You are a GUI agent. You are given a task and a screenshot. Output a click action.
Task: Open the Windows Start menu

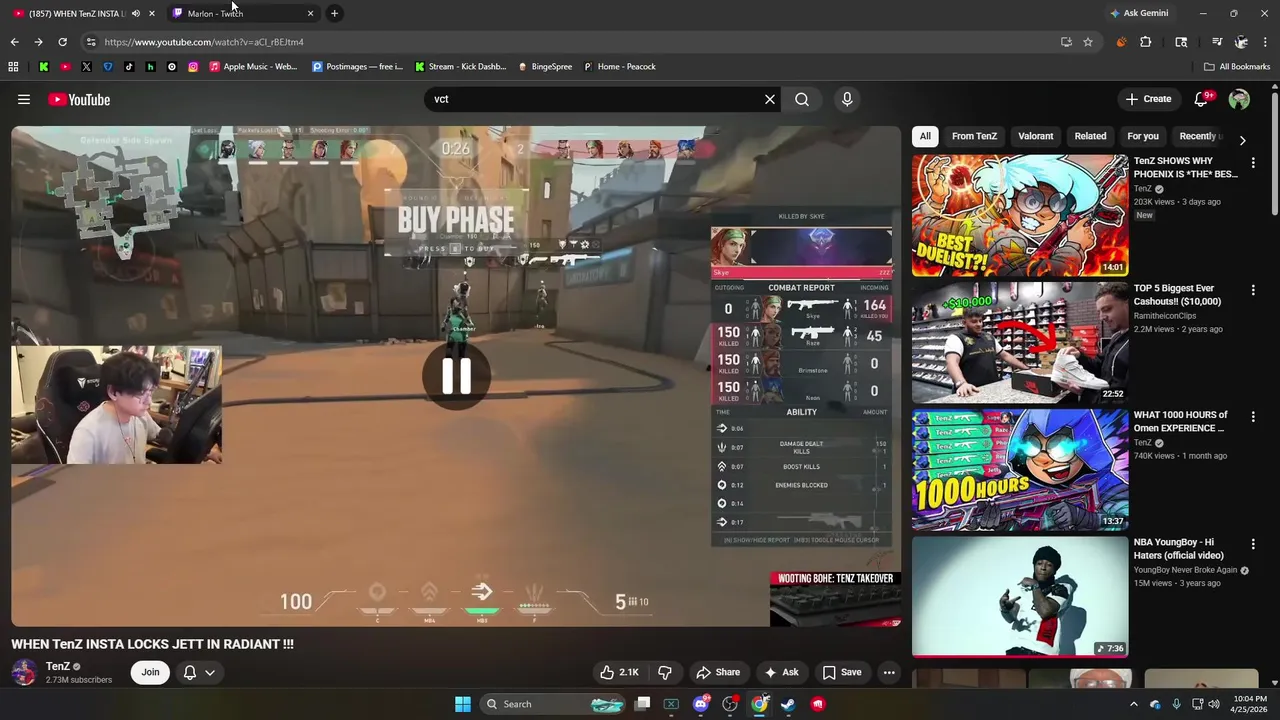point(463,704)
